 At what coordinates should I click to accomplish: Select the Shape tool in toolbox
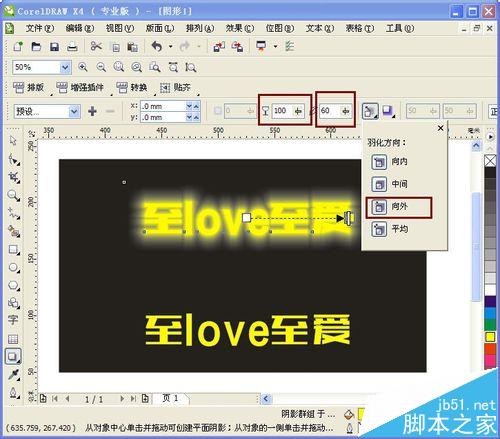[13, 159]
